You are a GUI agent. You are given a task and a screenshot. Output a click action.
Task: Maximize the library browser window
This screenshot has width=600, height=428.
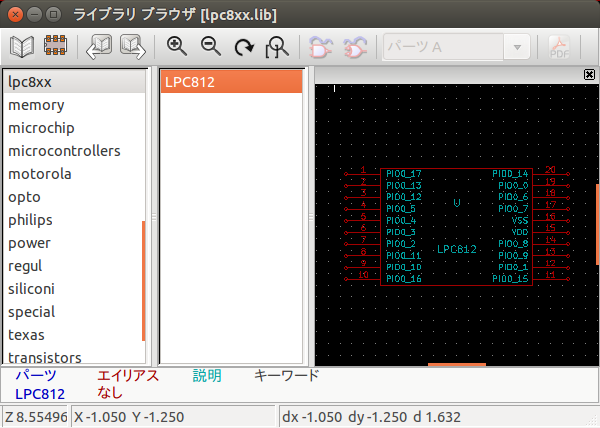(54, 15)
